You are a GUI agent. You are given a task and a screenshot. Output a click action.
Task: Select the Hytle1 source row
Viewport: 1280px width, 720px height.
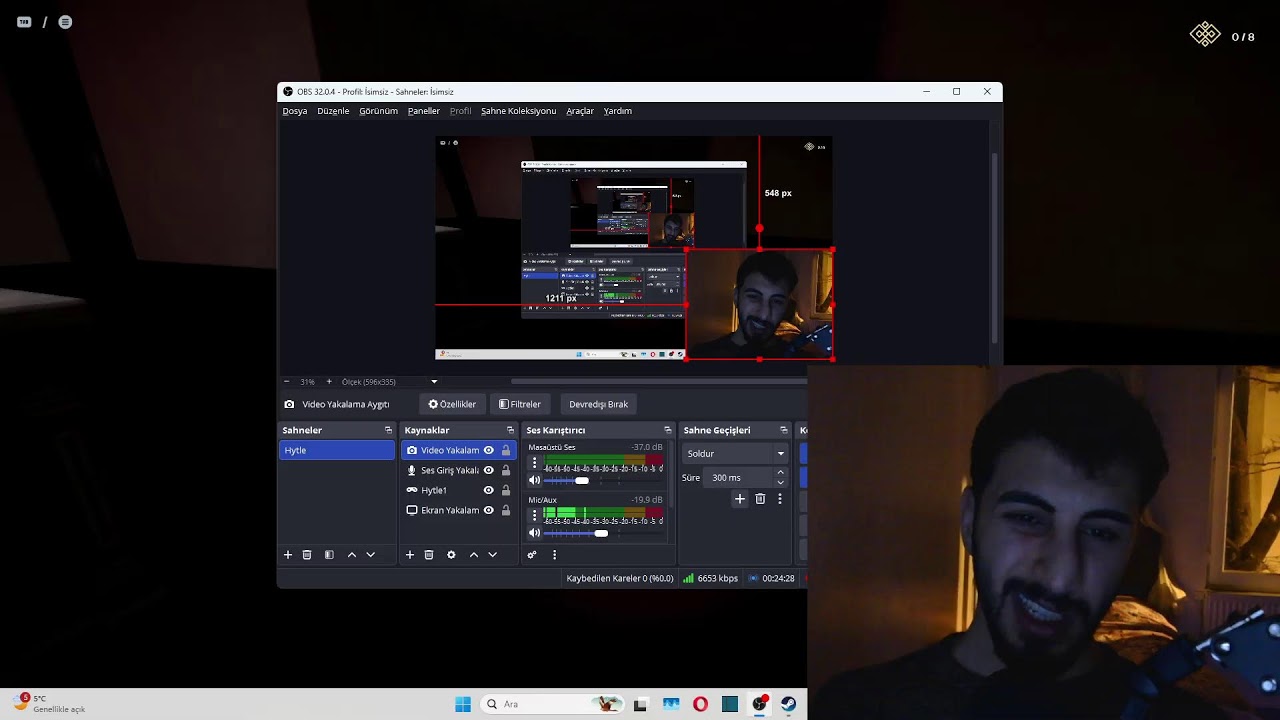coord(458,490)
